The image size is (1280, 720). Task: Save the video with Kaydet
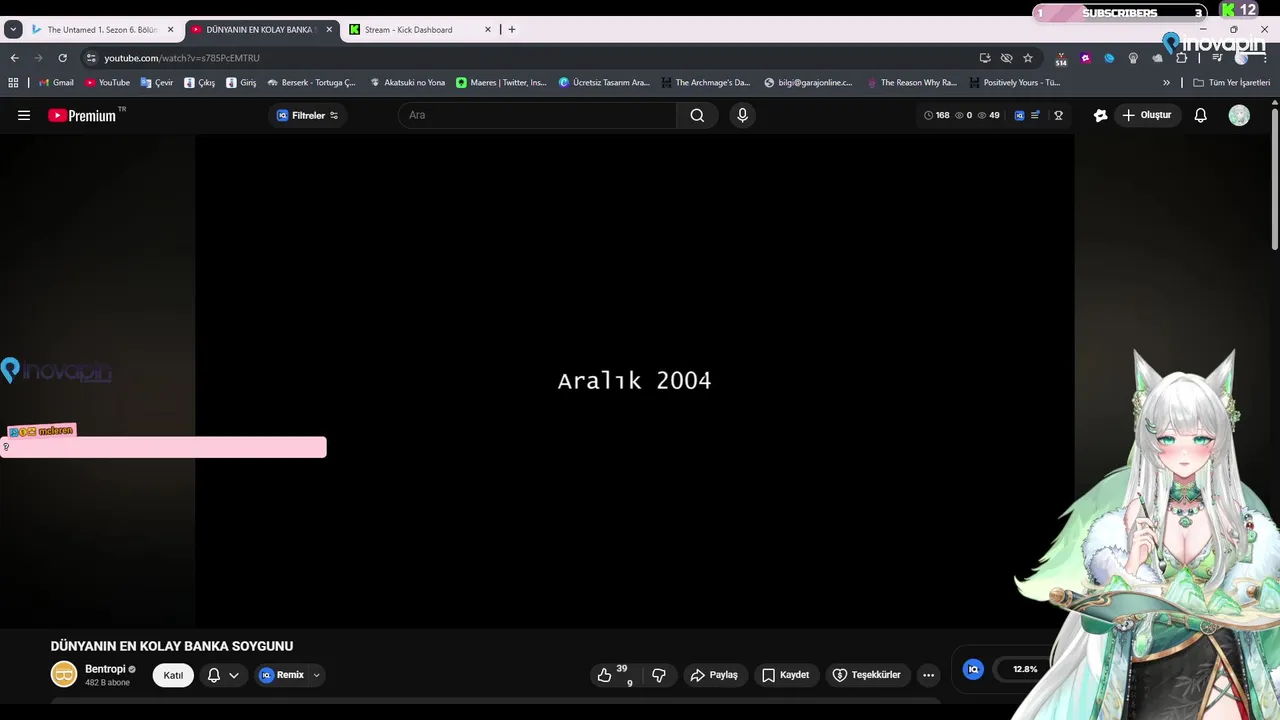click(785, 675)
